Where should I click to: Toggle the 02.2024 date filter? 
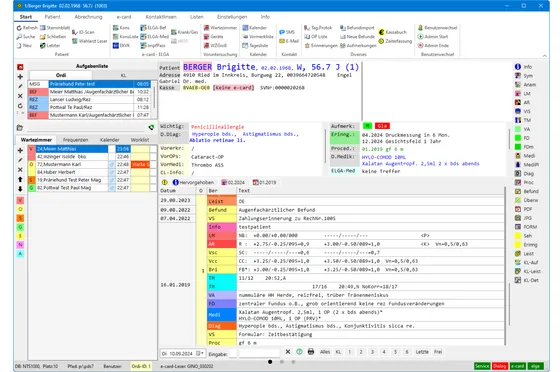[233, 182]
